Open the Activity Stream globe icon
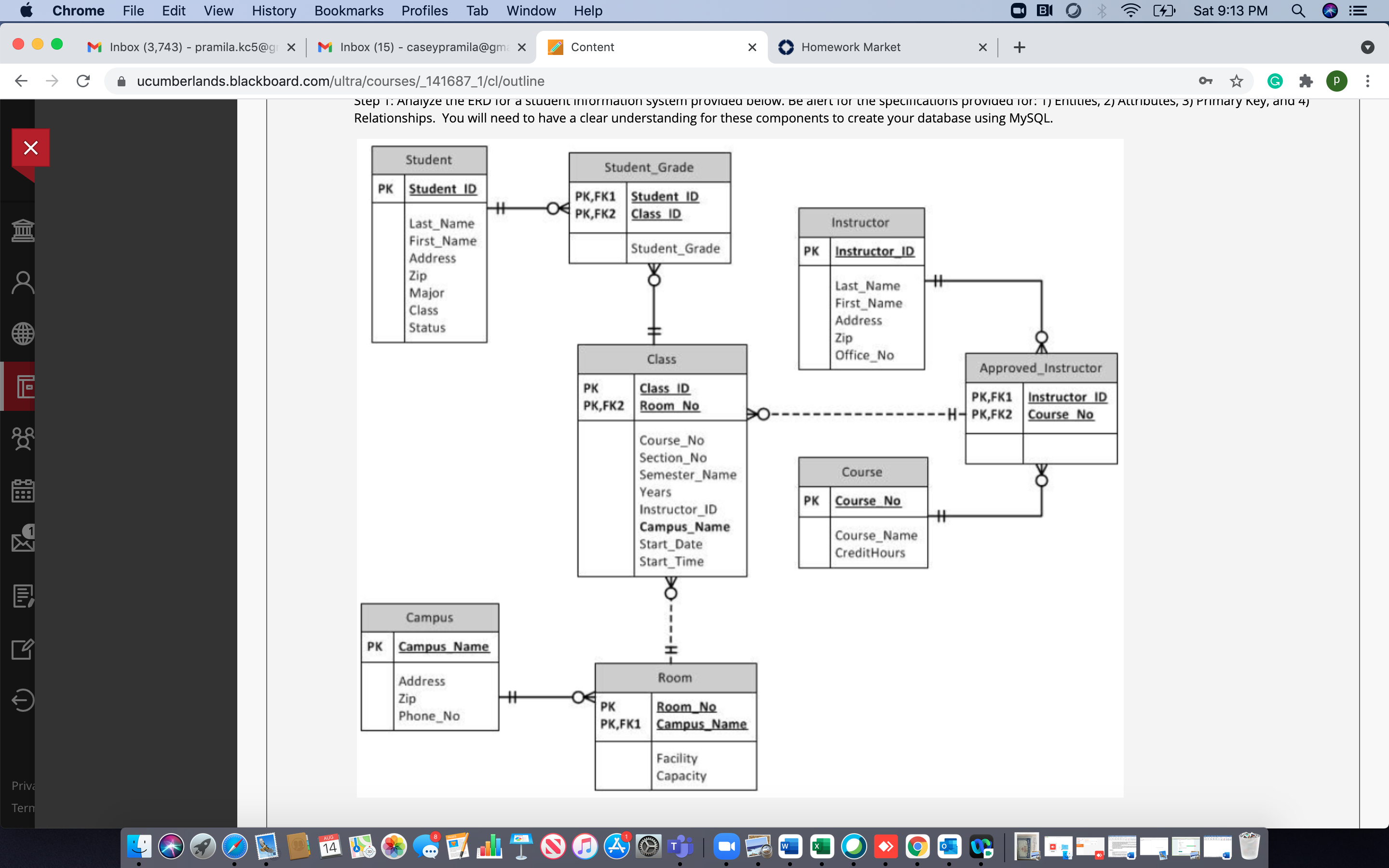This screenshot has height=868, width=1389. point(23,334)
